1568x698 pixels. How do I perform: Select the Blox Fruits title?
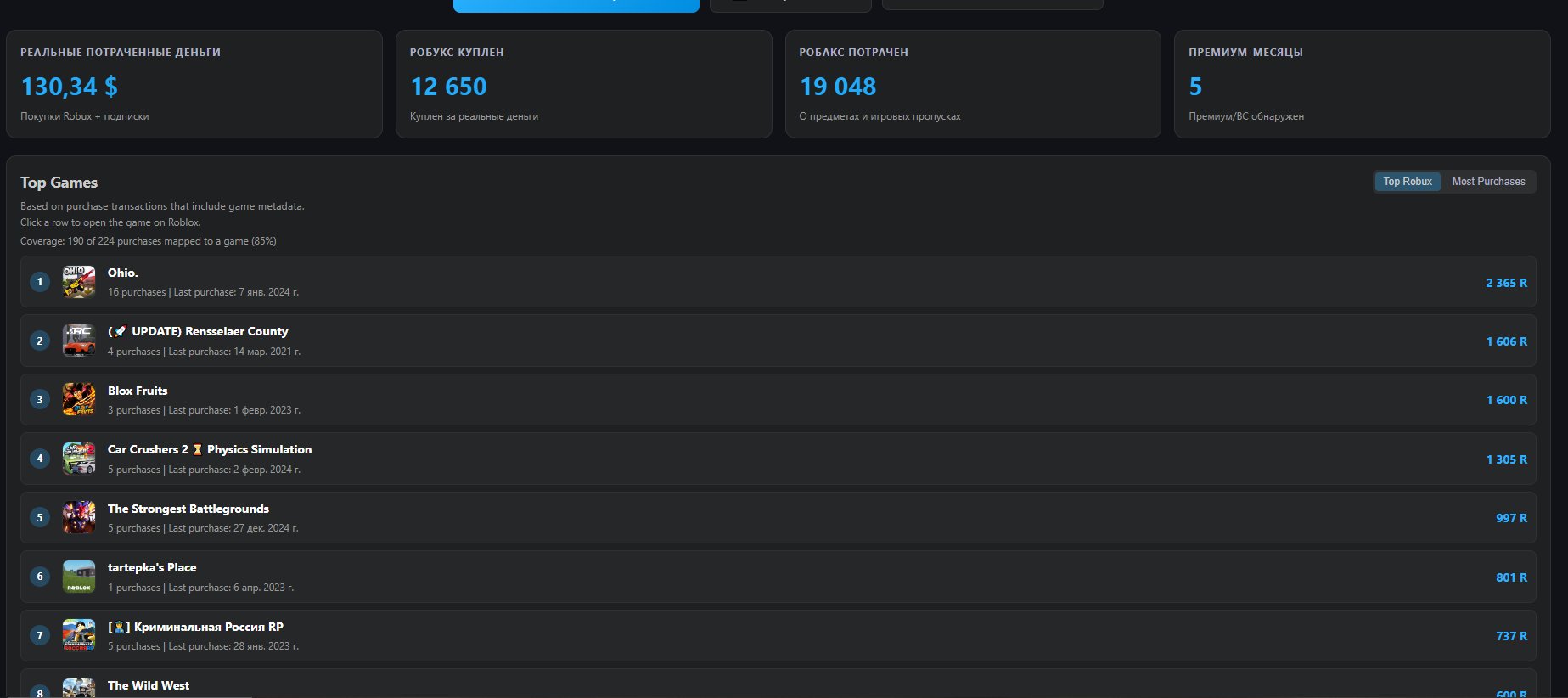[x=138, y=391]
